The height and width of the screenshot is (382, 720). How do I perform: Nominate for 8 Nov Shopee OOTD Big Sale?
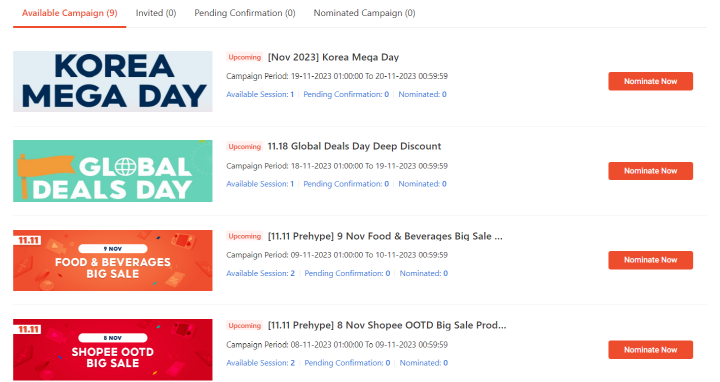pyautogui.click(x=650, y=349)
